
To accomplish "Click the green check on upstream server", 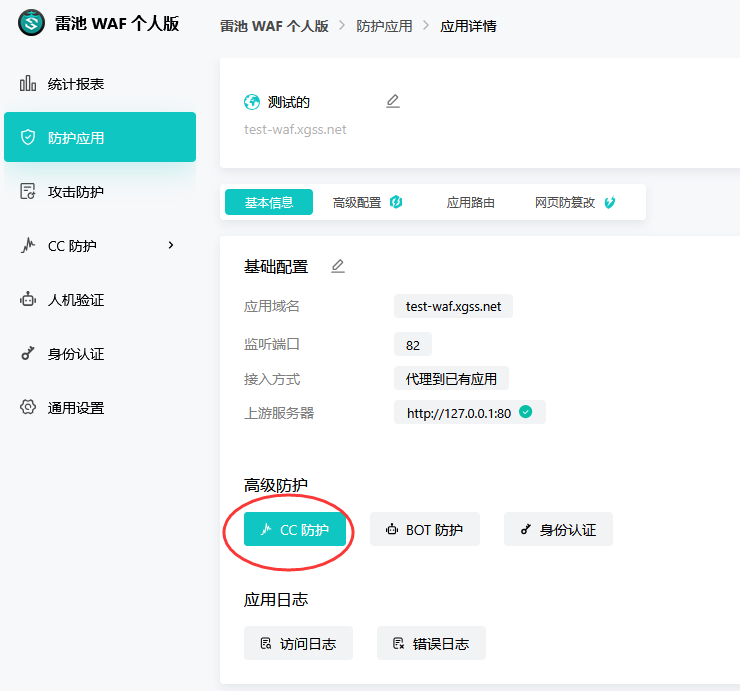I will point(526,412).
